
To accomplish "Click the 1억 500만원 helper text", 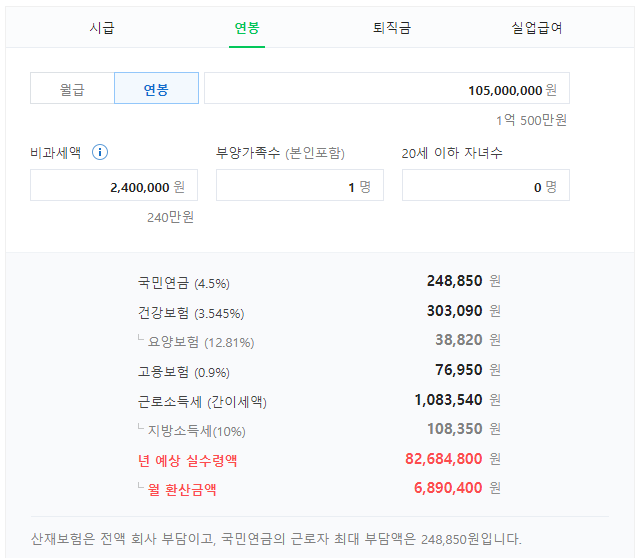I will (531, 120).
